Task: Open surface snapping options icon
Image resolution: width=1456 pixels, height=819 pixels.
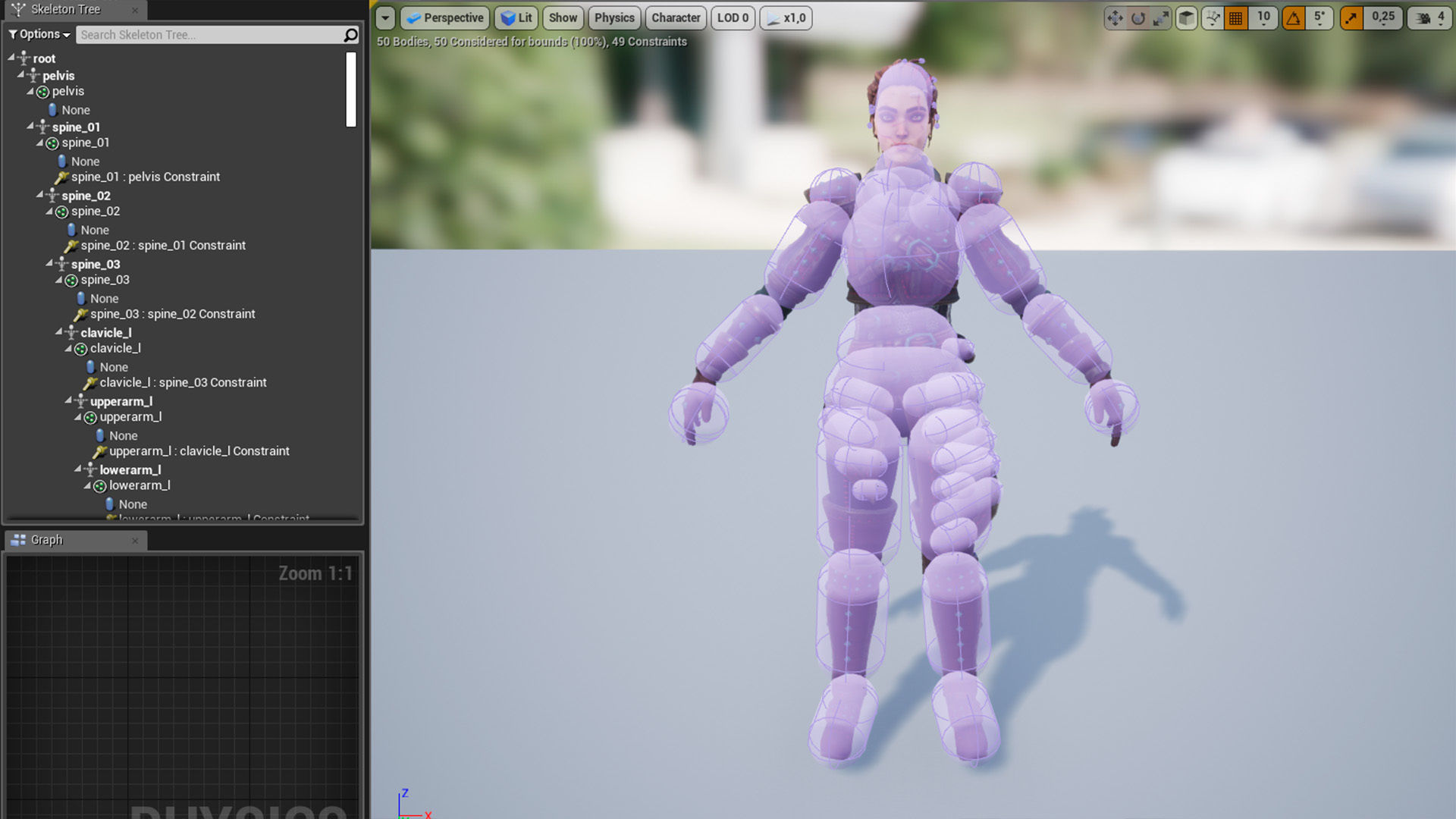Action: pos(1213,18)
